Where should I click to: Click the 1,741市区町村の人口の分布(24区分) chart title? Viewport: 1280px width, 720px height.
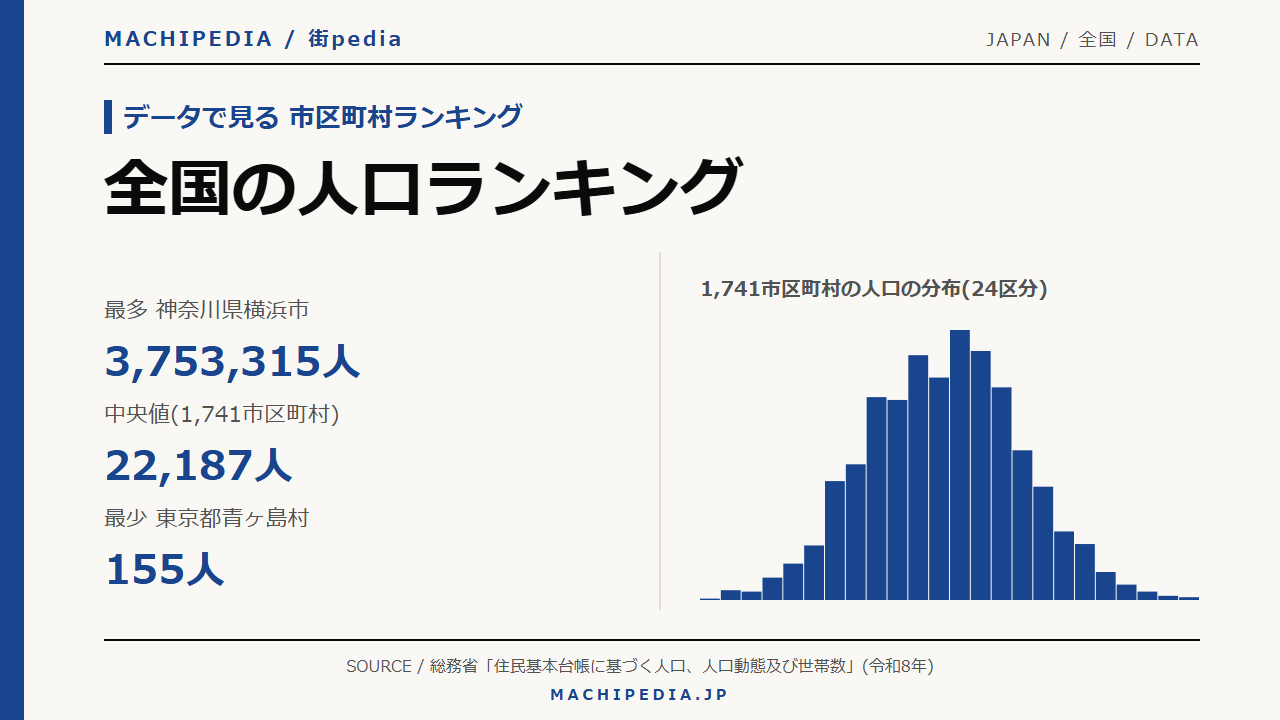(874, 289)
